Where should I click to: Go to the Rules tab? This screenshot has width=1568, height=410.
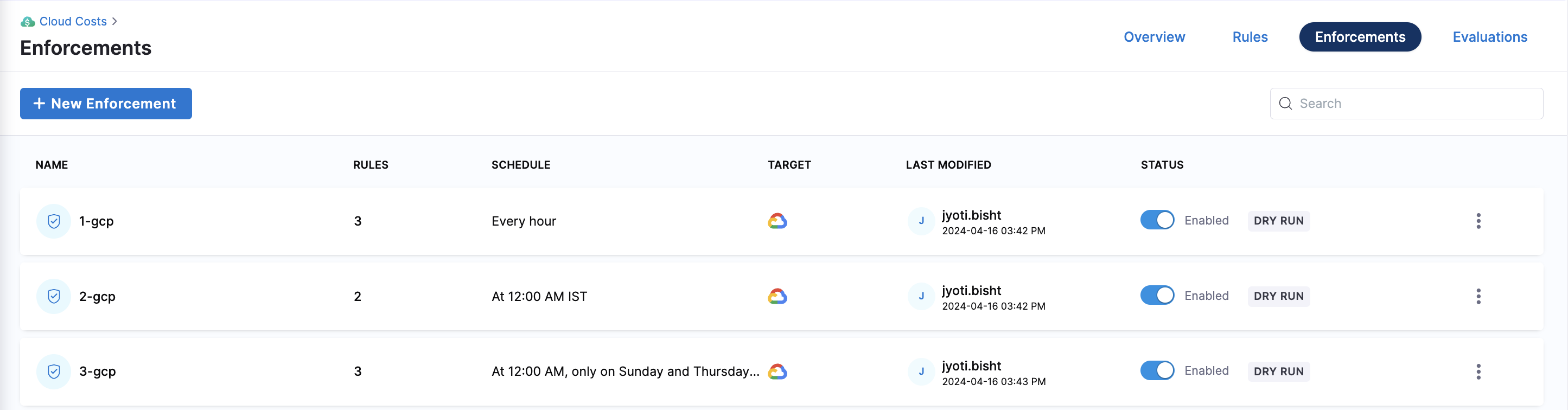(1250, 37)
